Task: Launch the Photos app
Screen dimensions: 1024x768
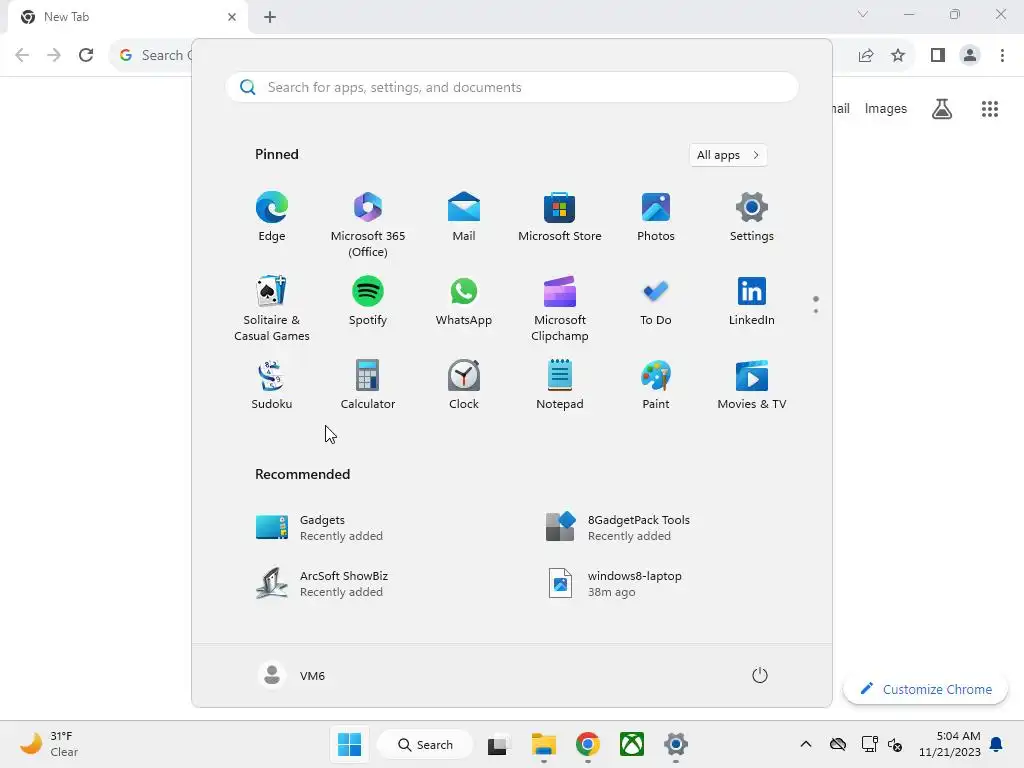Action: pos(656,217)
